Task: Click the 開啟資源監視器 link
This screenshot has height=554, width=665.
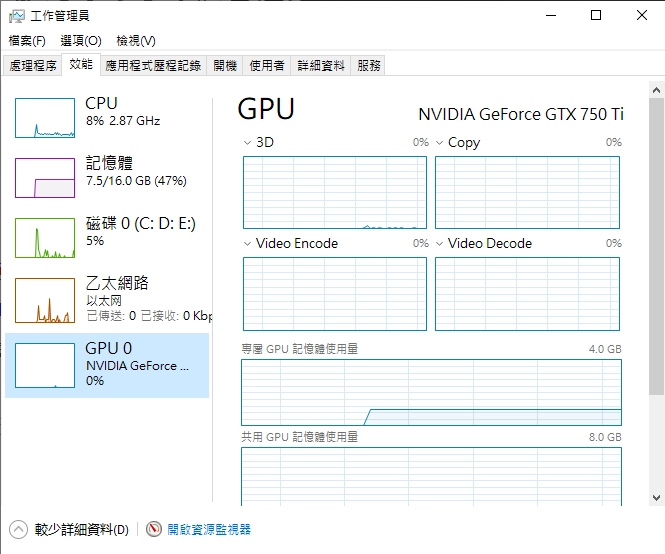Action: click(x=209, y=529)
